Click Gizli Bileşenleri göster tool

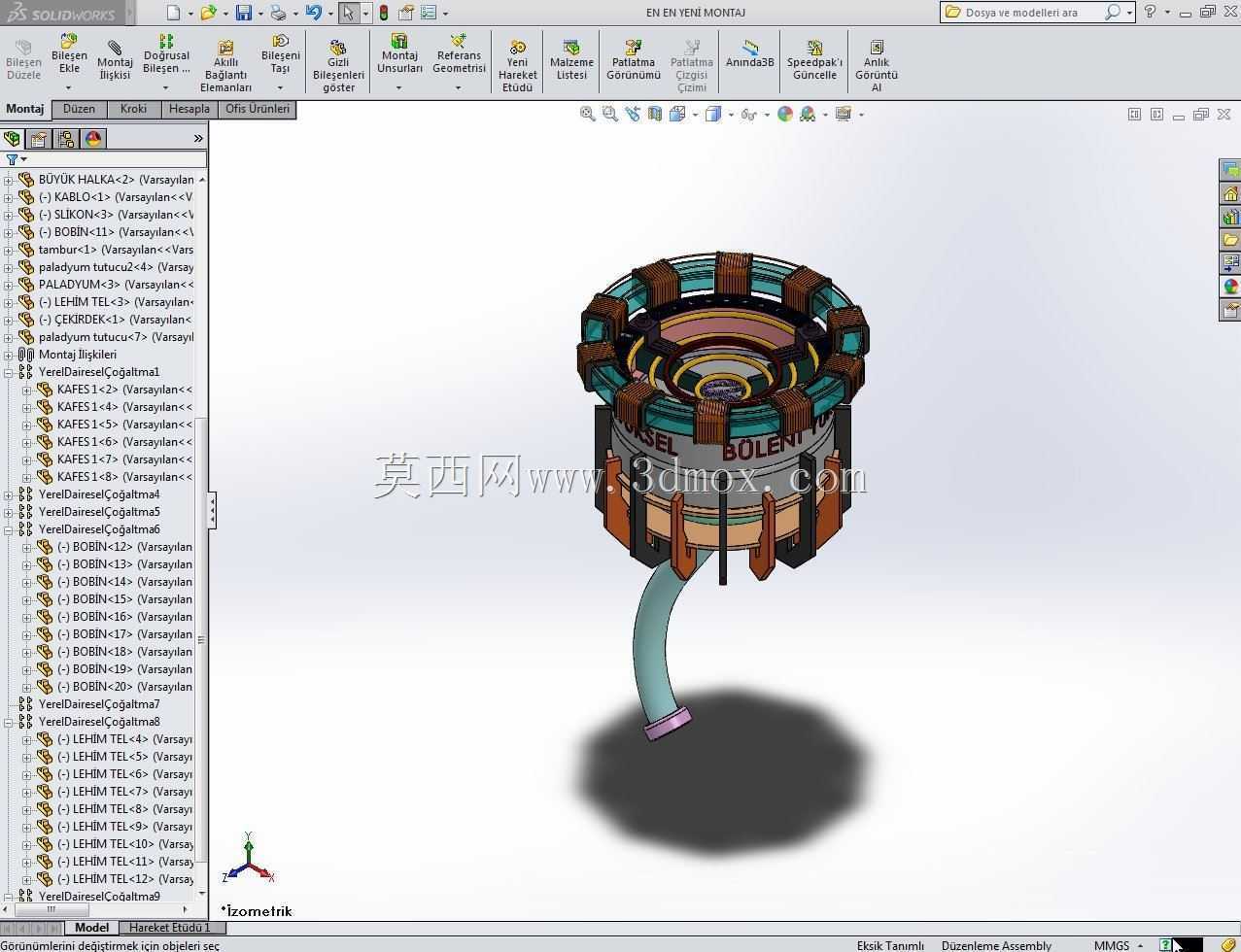pos(338,66)
